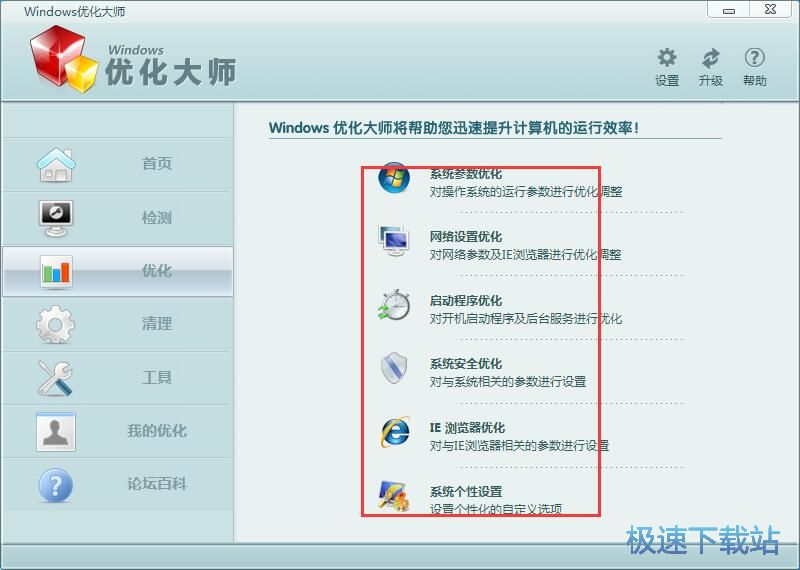This screenshot has width=800, height=570.
Task: Select the 优化 tab label
Action: point(157,270)
